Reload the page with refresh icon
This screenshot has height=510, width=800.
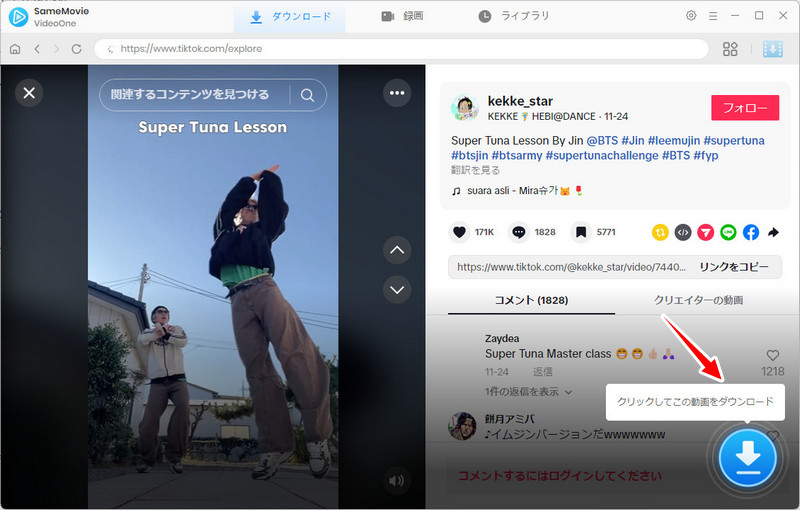[x=77, y=49]
